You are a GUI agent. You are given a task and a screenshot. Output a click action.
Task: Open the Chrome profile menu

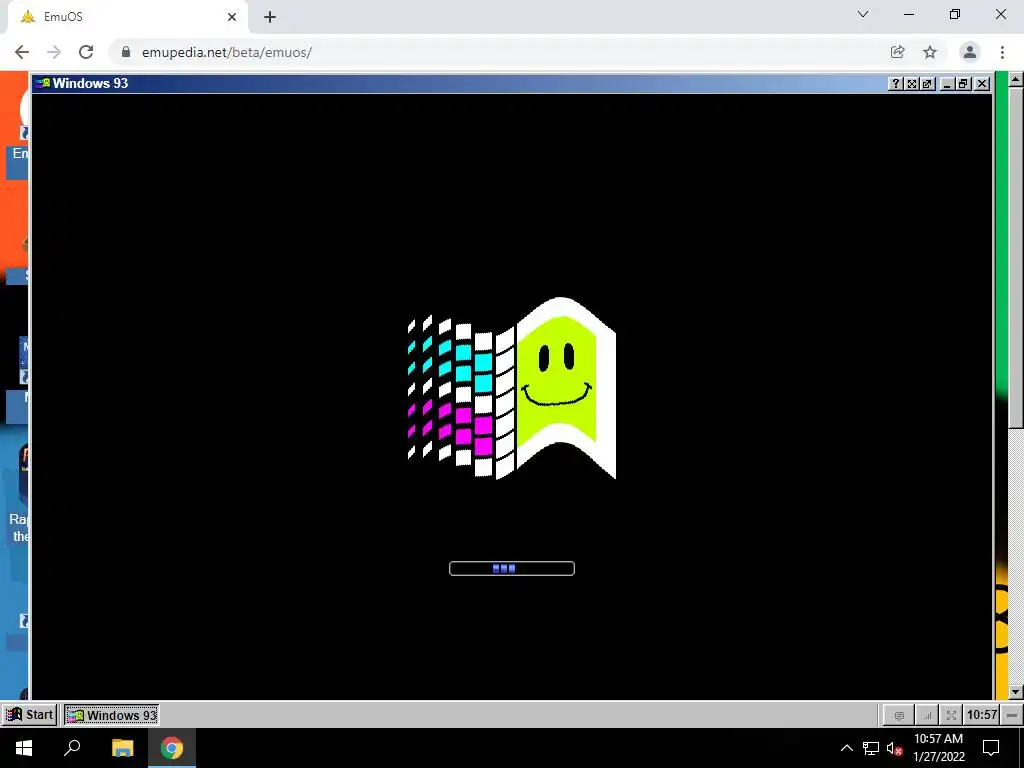(x=969, y=52)
